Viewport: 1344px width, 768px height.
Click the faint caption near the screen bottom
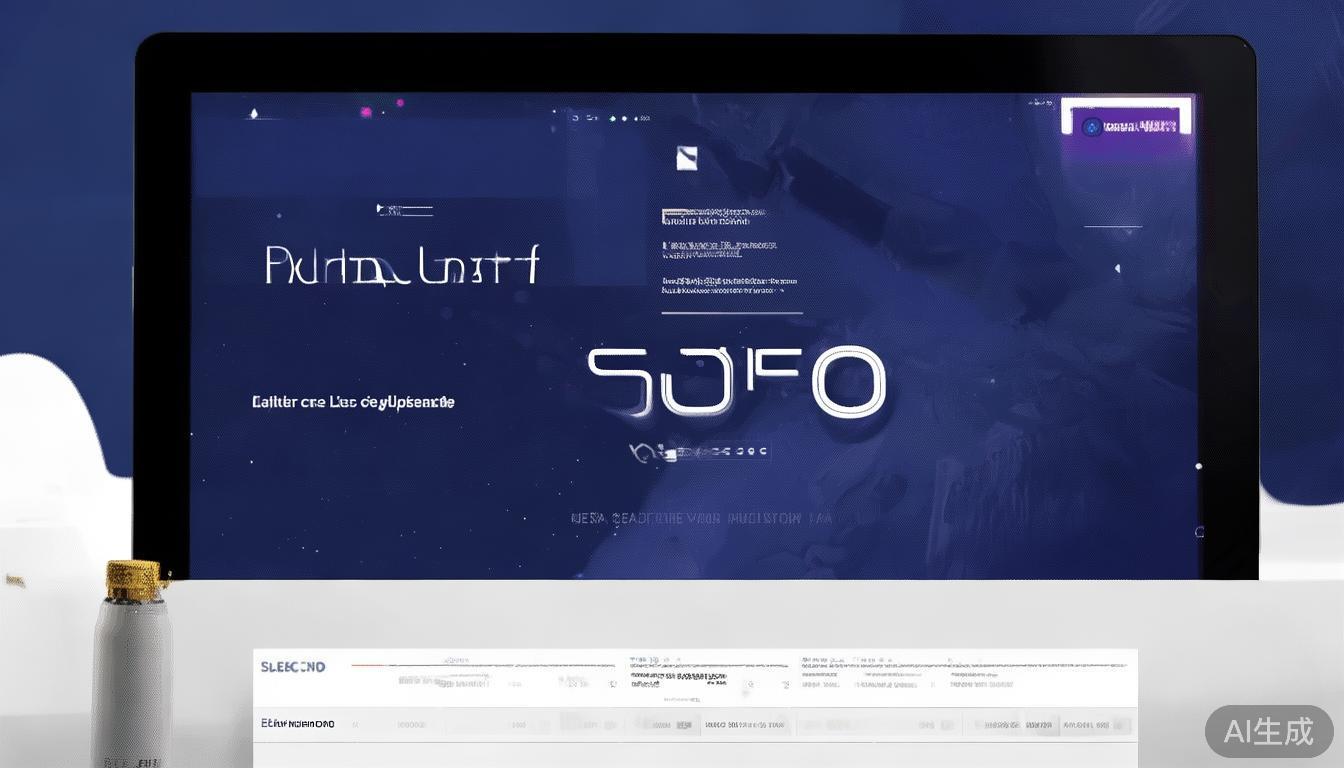coord(700,518)
